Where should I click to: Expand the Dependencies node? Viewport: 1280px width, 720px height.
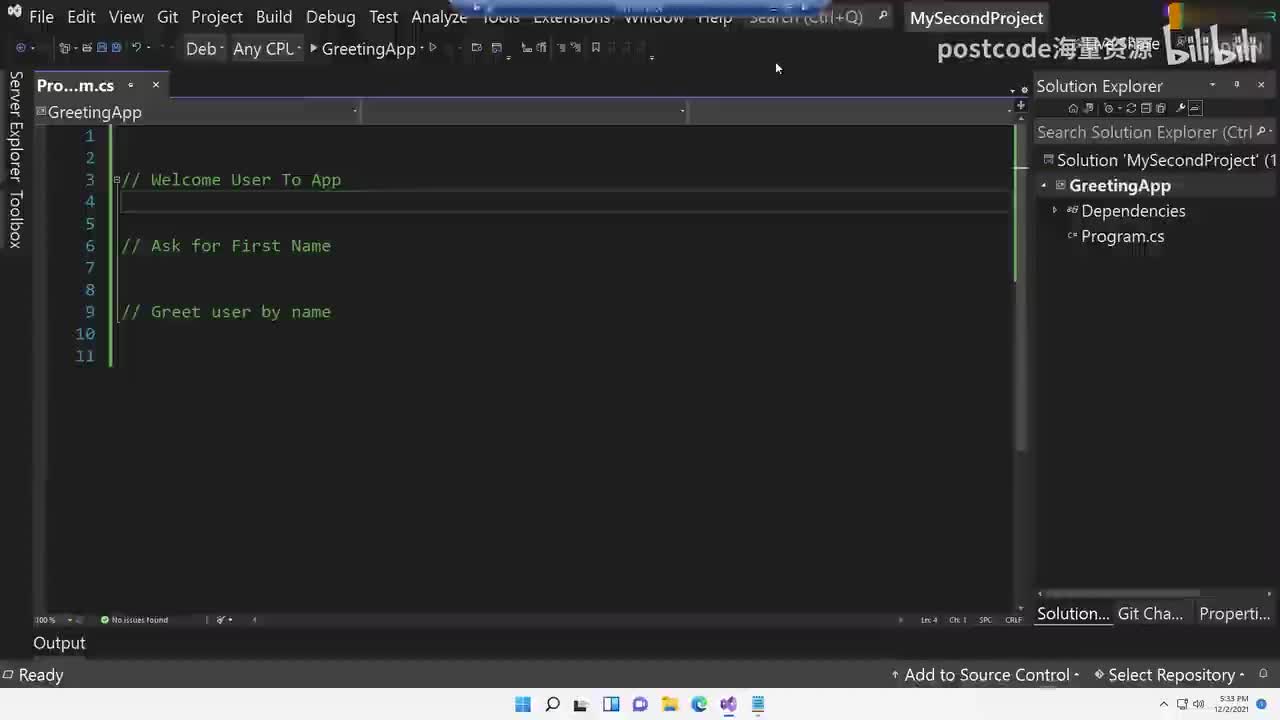(x=1054, y=211)
